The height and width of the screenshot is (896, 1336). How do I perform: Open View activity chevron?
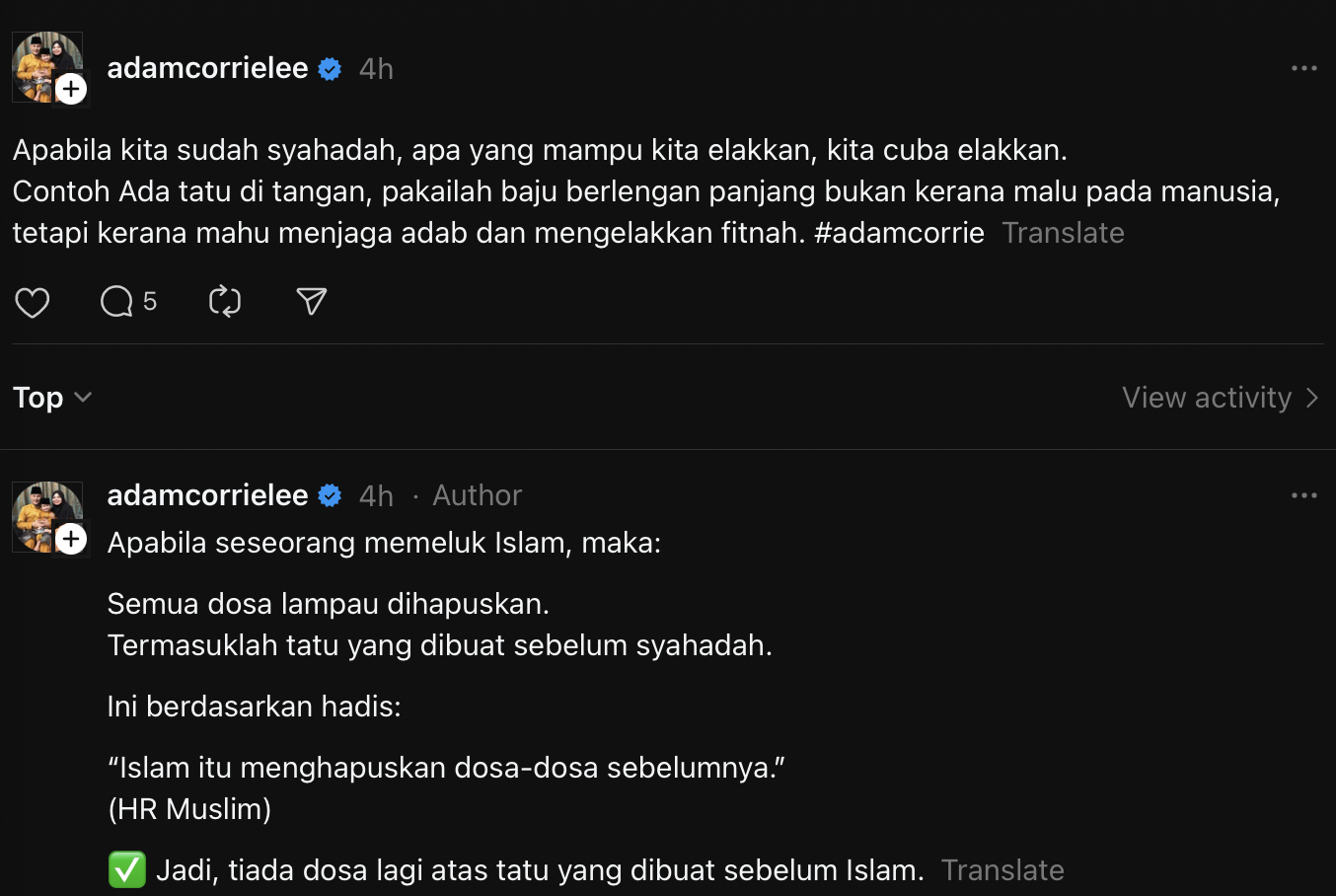(x=1222, y=398)
